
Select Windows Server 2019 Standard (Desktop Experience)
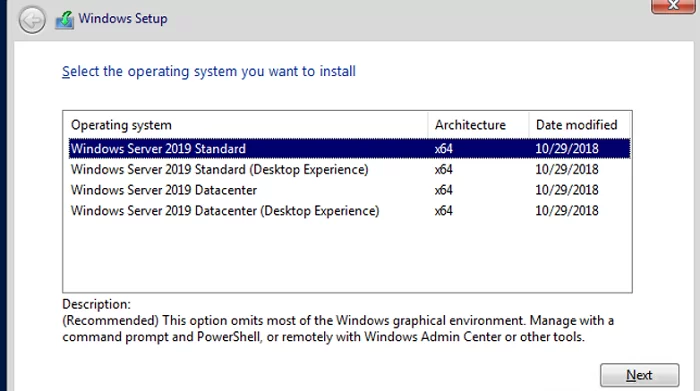(x=350, y=170)
